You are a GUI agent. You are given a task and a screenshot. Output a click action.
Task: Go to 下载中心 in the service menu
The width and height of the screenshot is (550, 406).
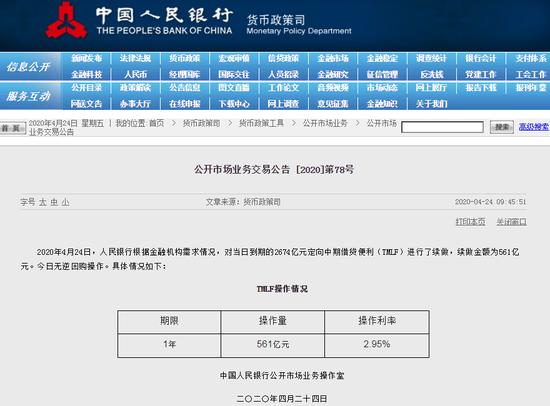(x=234, y=104)
